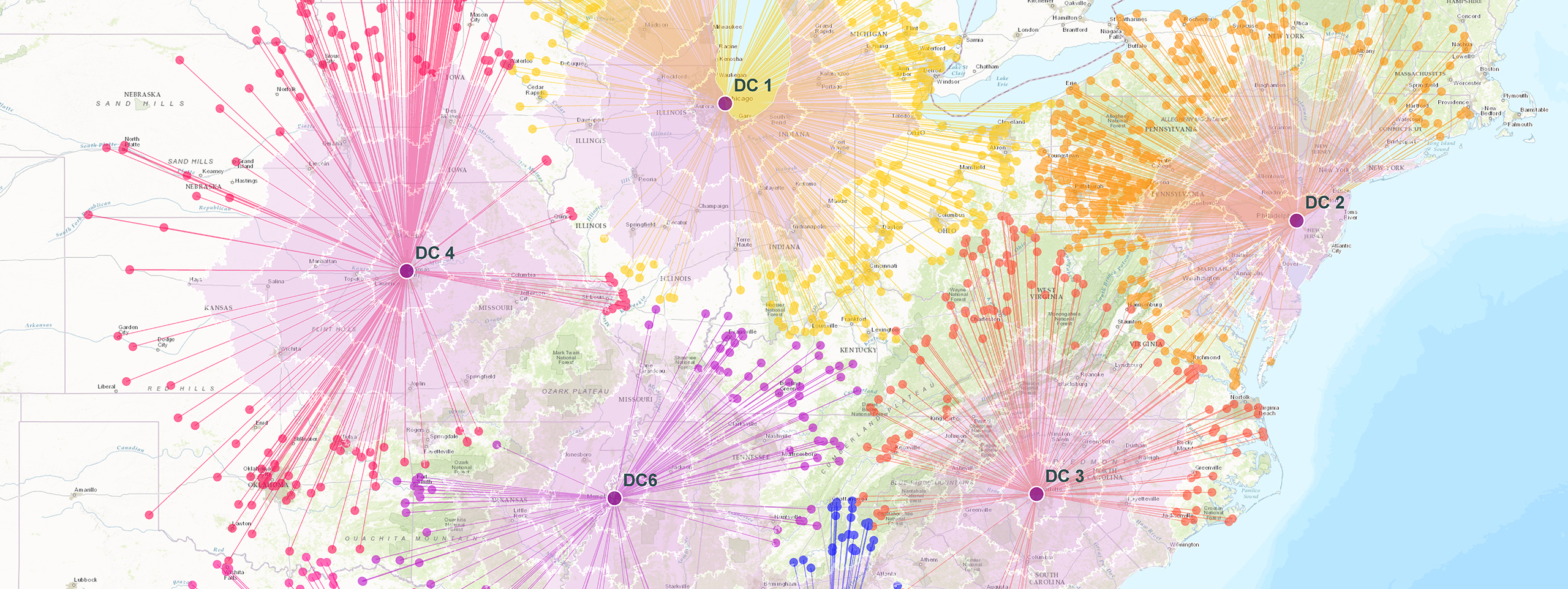Select the DC 4 hub marker
Screen dimensions: 1568x589
coord(406,271)
